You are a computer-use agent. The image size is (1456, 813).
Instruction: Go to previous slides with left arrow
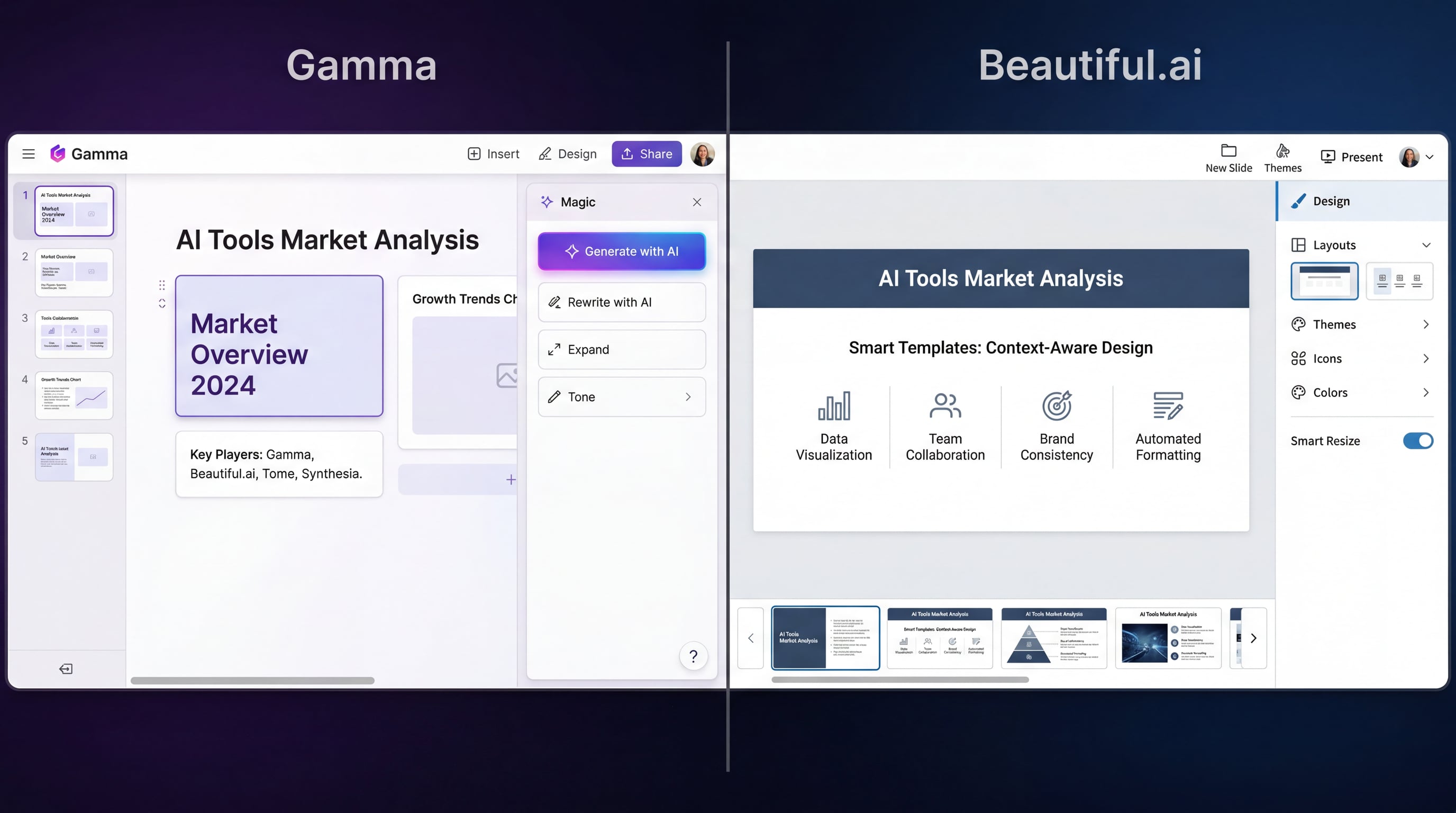coord(751,638)
